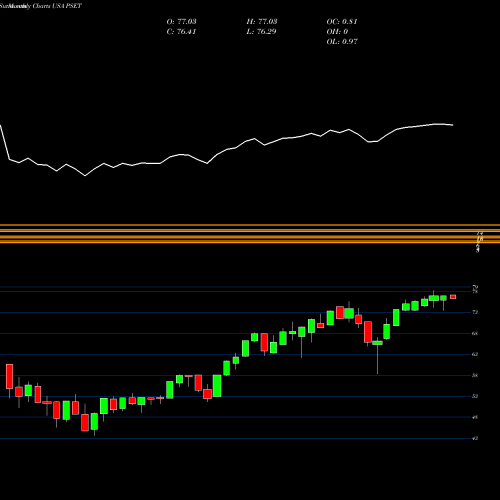Click the 42 price axis label
This screenshot has width=500, height=500.
point(475,438)
